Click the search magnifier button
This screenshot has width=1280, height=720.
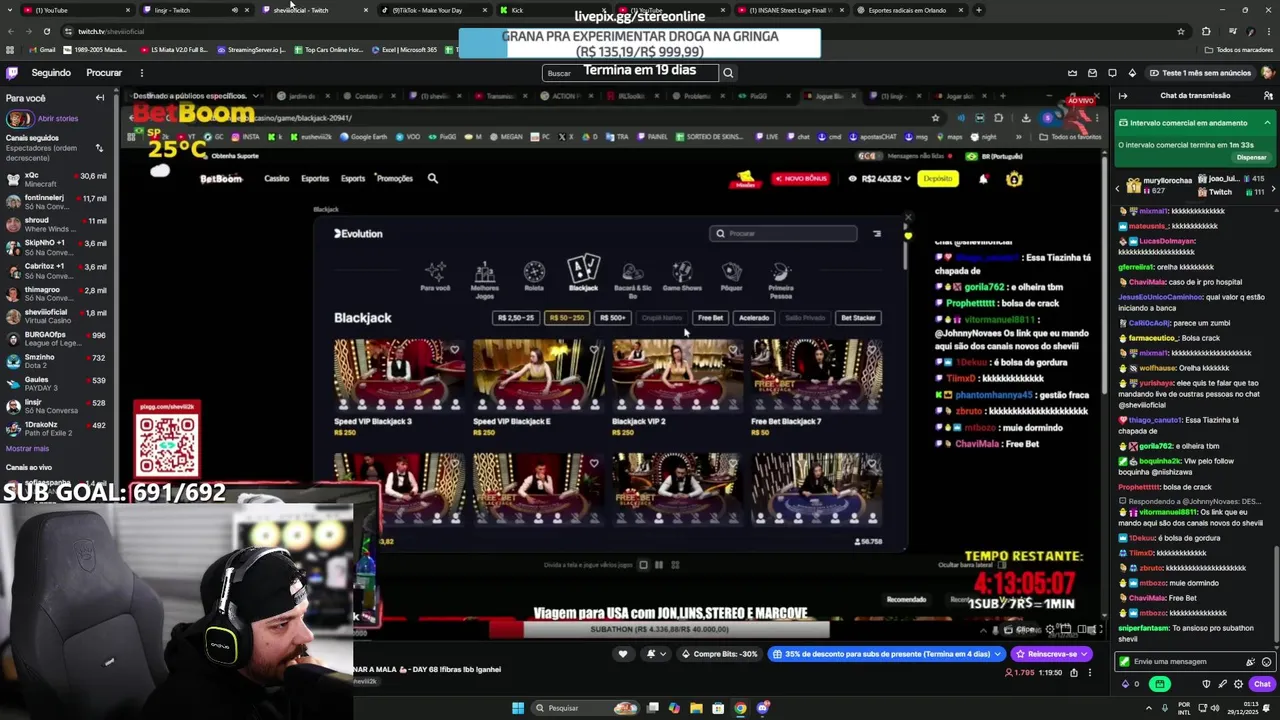(x=728, y=72)
